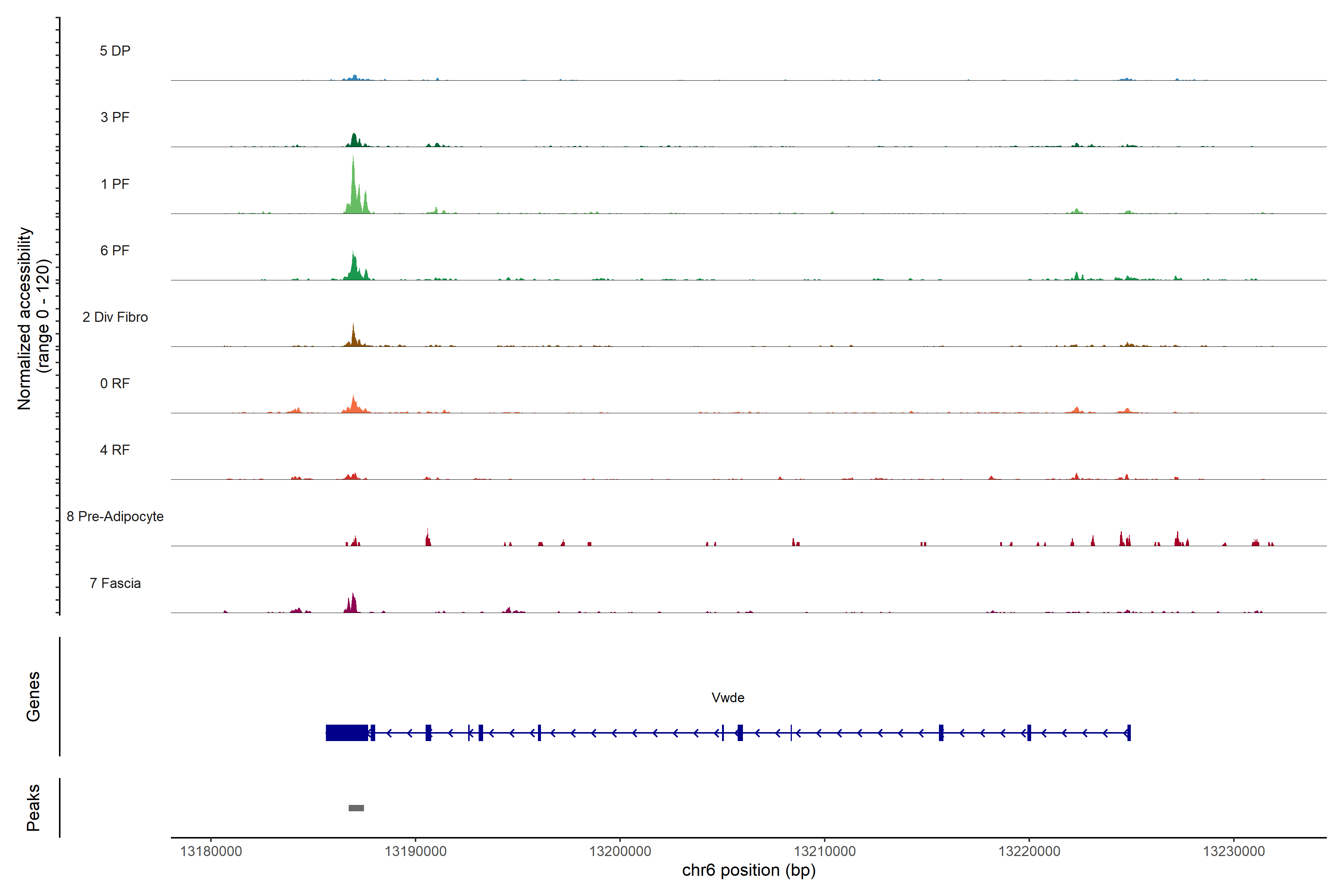Screen dimensions: 1344x896
Task: Select the 3 PF track label
Action: point(115,118)
